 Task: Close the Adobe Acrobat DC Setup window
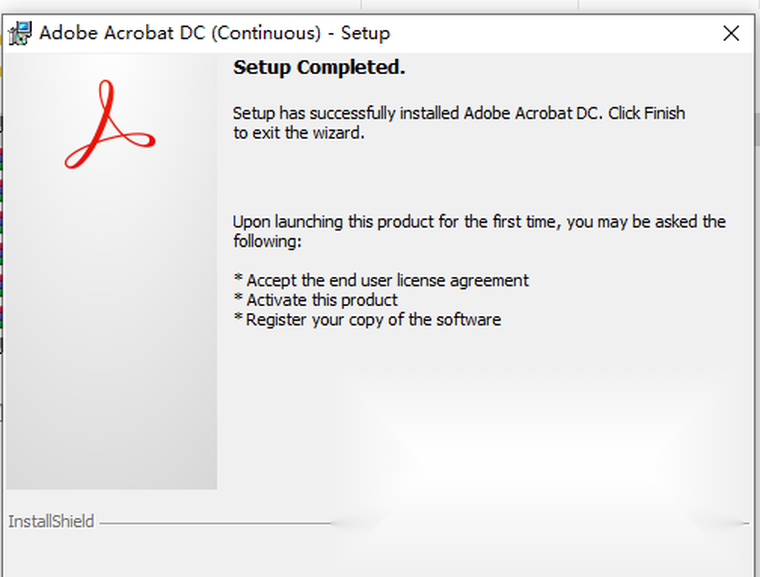(731, 33)
